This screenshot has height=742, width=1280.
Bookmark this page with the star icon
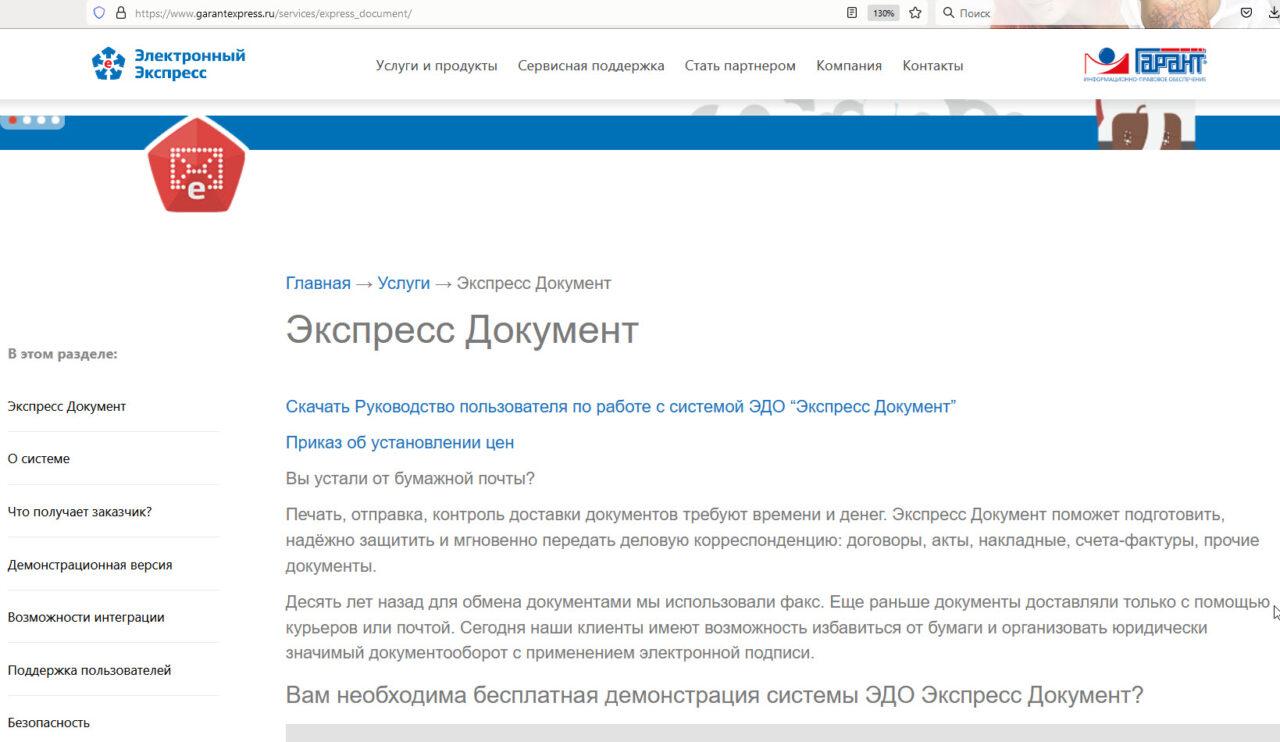(915, 13)
